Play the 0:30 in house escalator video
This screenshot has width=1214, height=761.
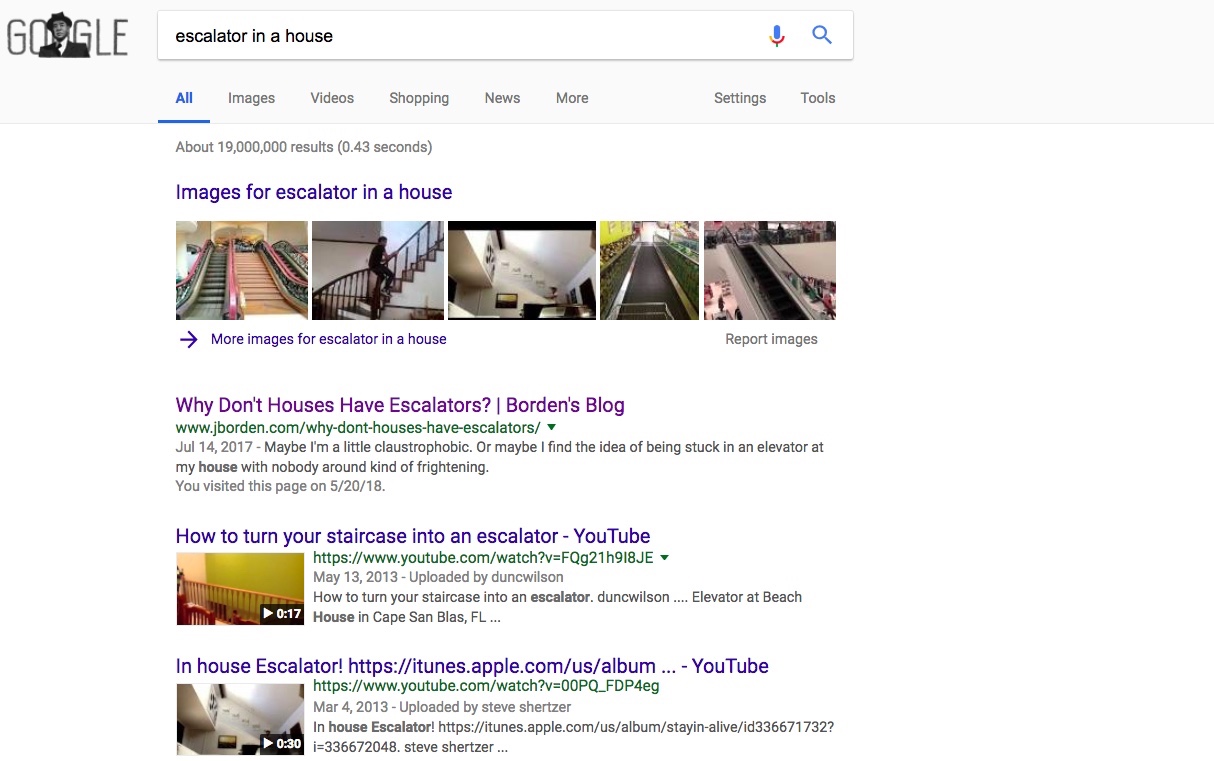tap(239, 719)
